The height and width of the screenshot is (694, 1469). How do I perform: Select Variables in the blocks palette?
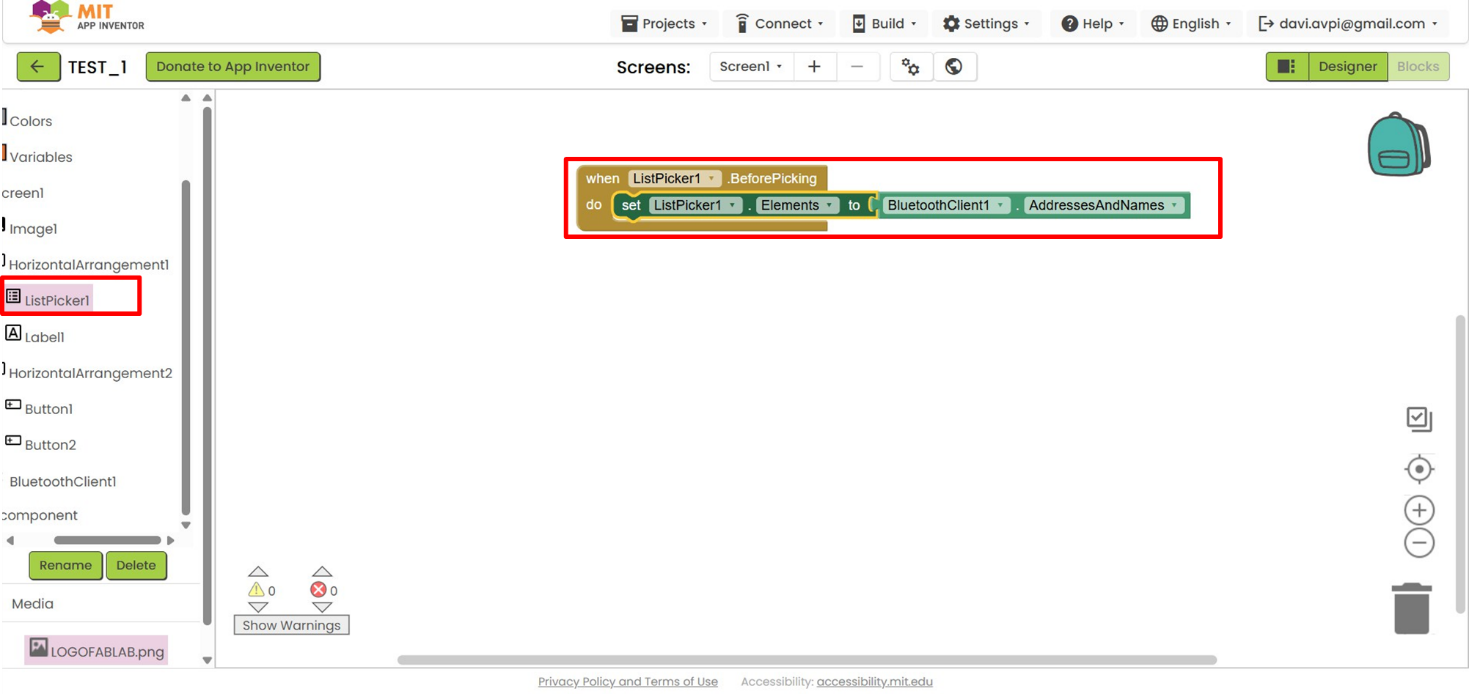[x=40, y=157]
